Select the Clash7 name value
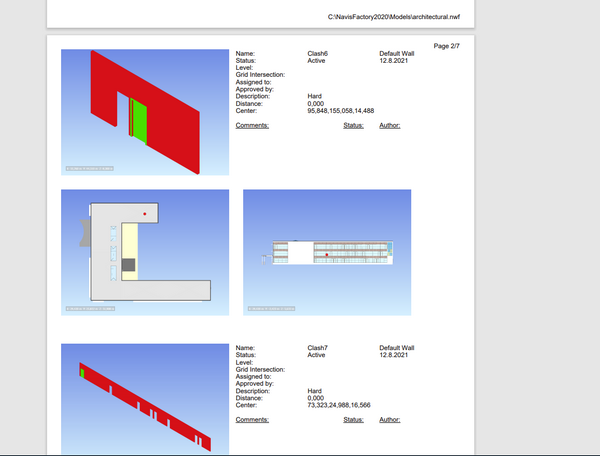 pyautogui.click(x=320, y=348)
